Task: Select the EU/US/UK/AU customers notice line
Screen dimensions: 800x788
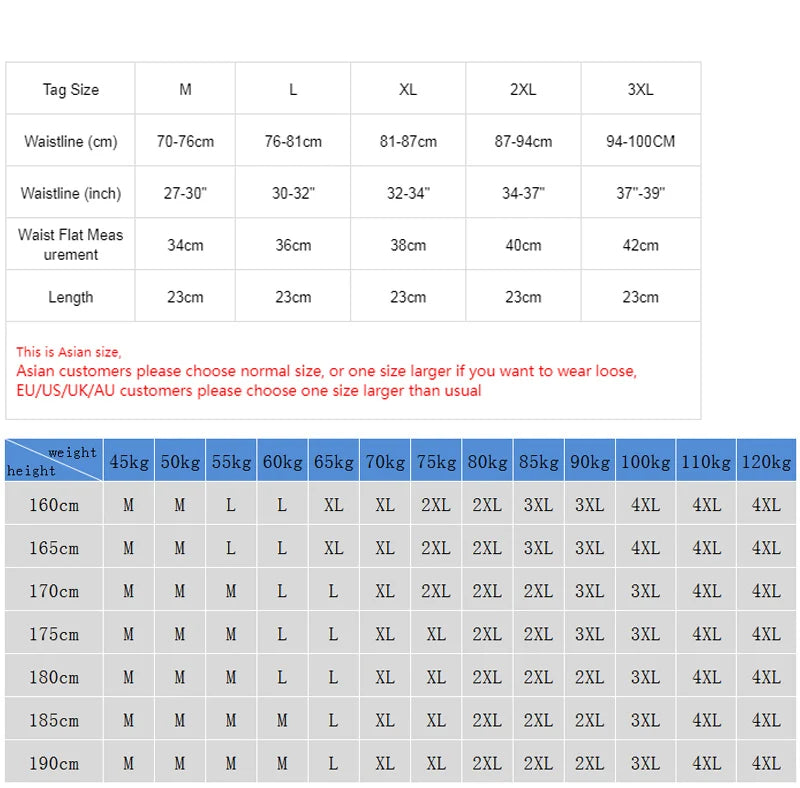Action: 248,390
